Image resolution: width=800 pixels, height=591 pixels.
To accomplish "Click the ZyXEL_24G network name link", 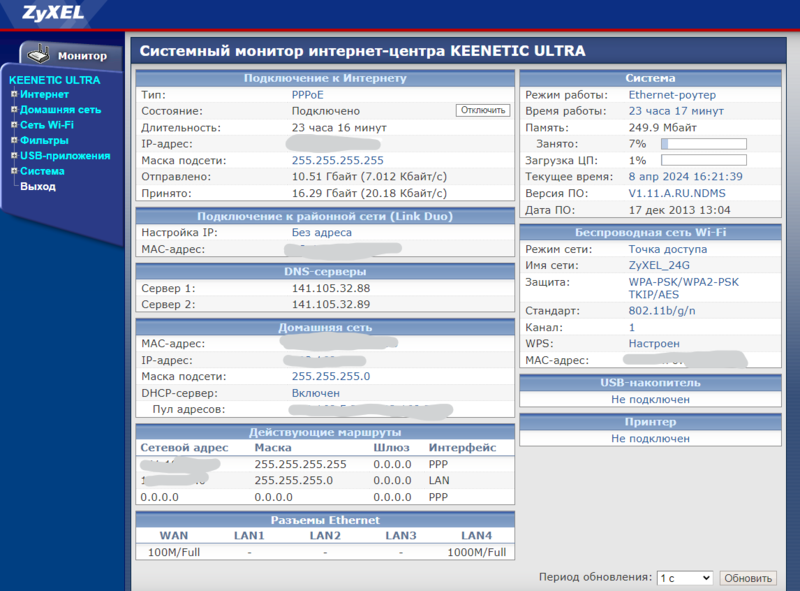I will click(x=659, y=265).
